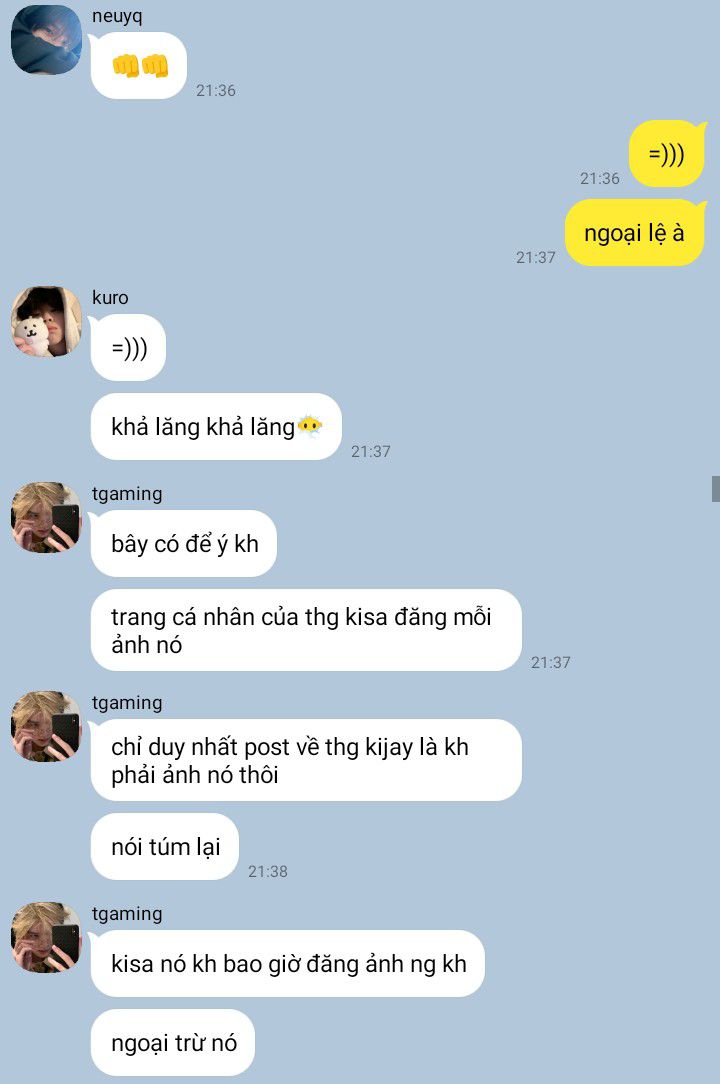This screenshot has width=720, height=1084.
Task: Tap the sweating emoji in kuro's message
Action: 309,427
